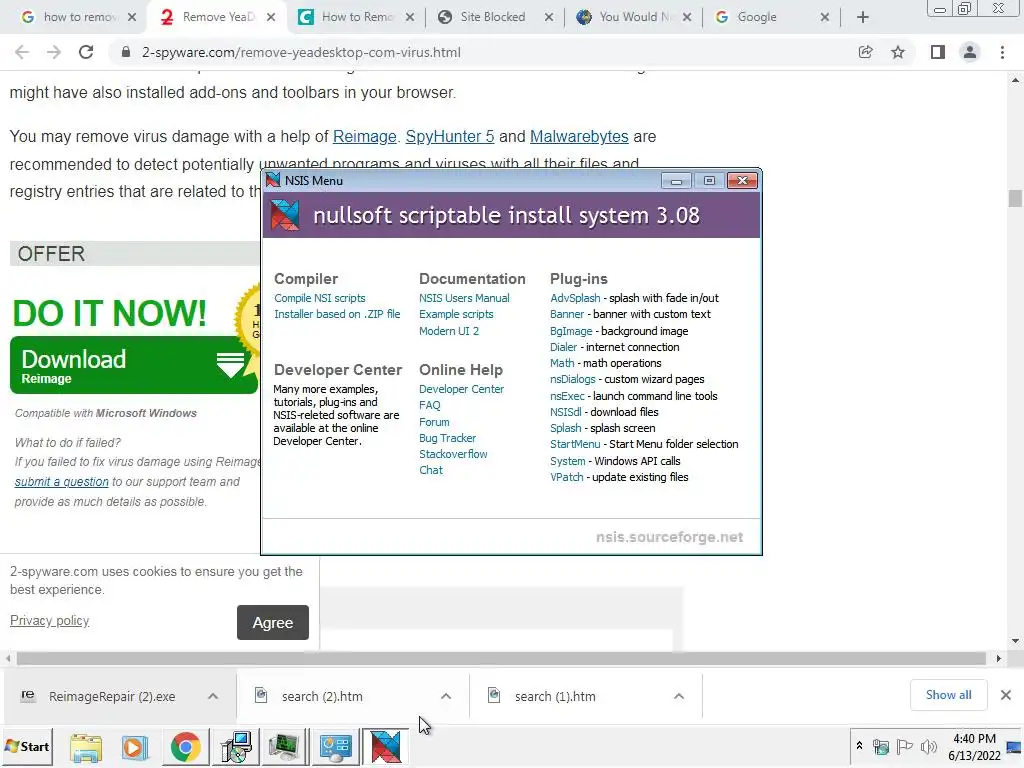Click the green monitor taskbar icon
This screenshot has width=1024, height=768.
click(x=285, y=747)
